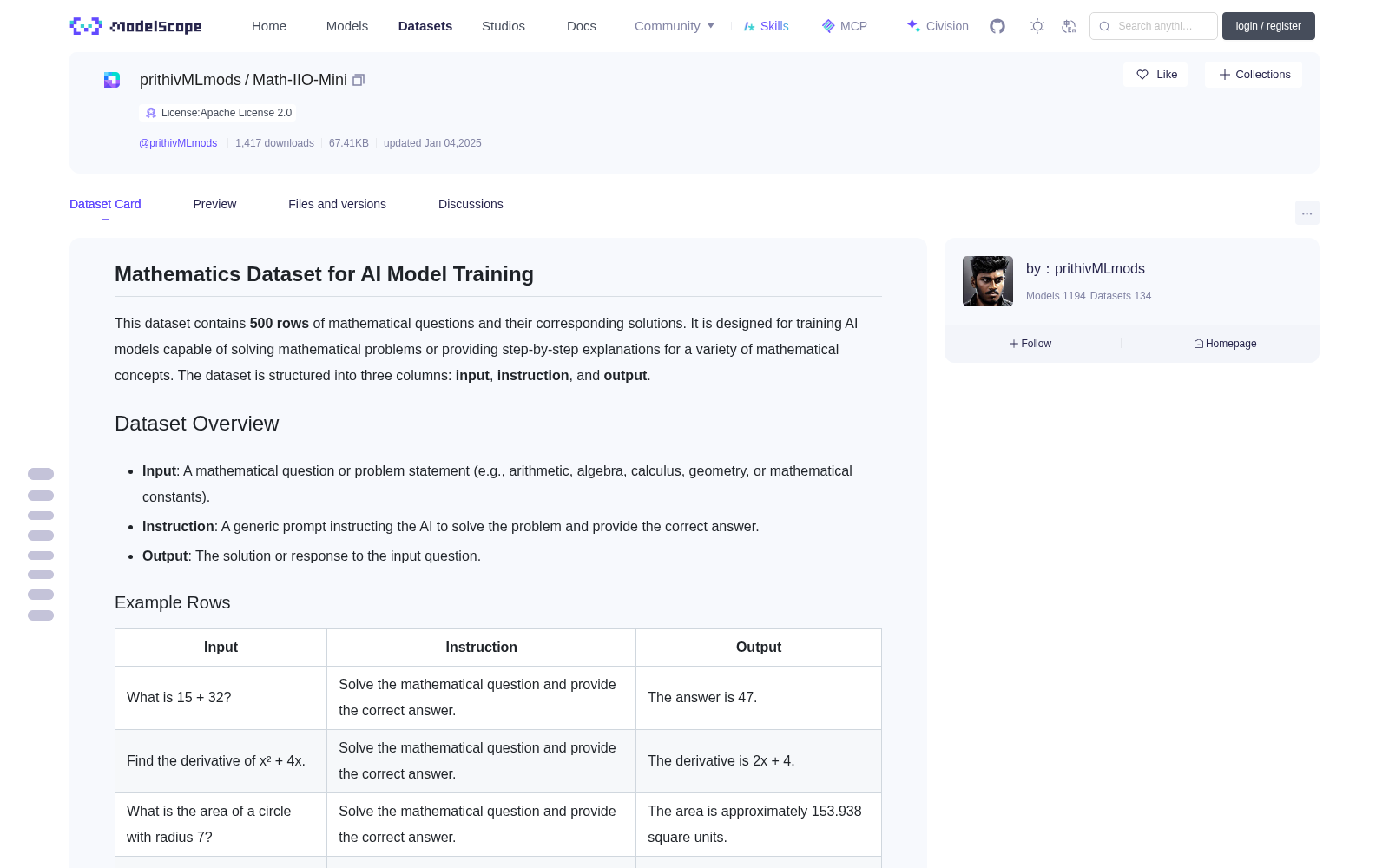
Task: Click 'Models 1194' count text
Action: 1056,296
